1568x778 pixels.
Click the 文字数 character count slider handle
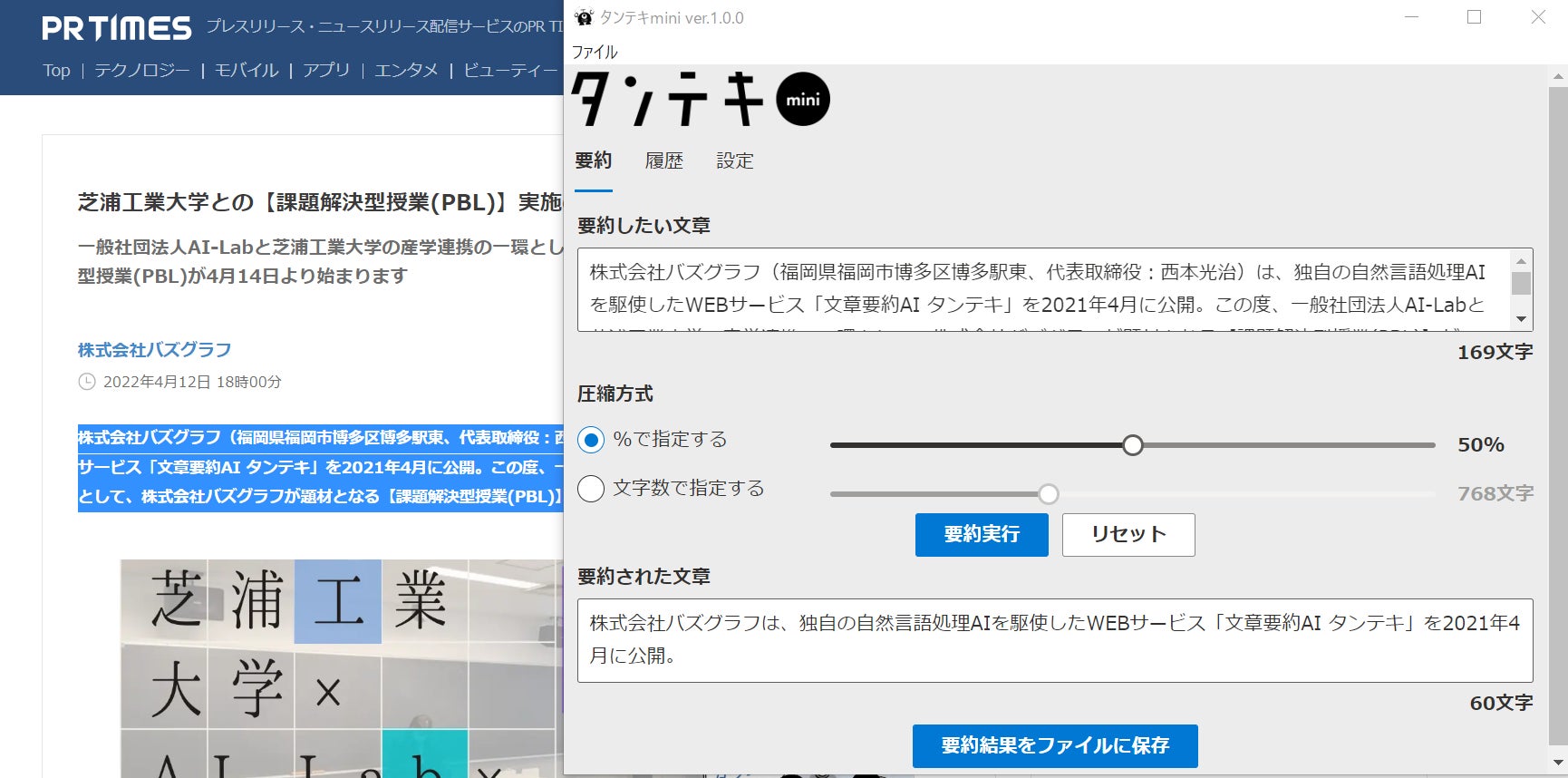click(1049, 494)
